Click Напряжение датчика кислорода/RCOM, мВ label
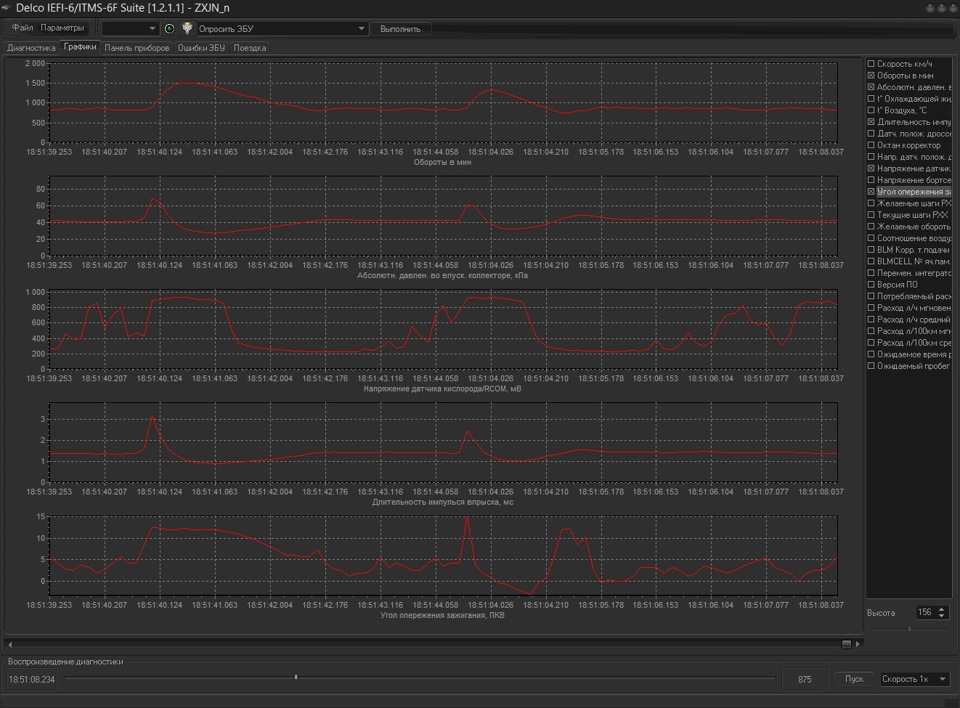 pyautogui.click(x=443, y=389)
